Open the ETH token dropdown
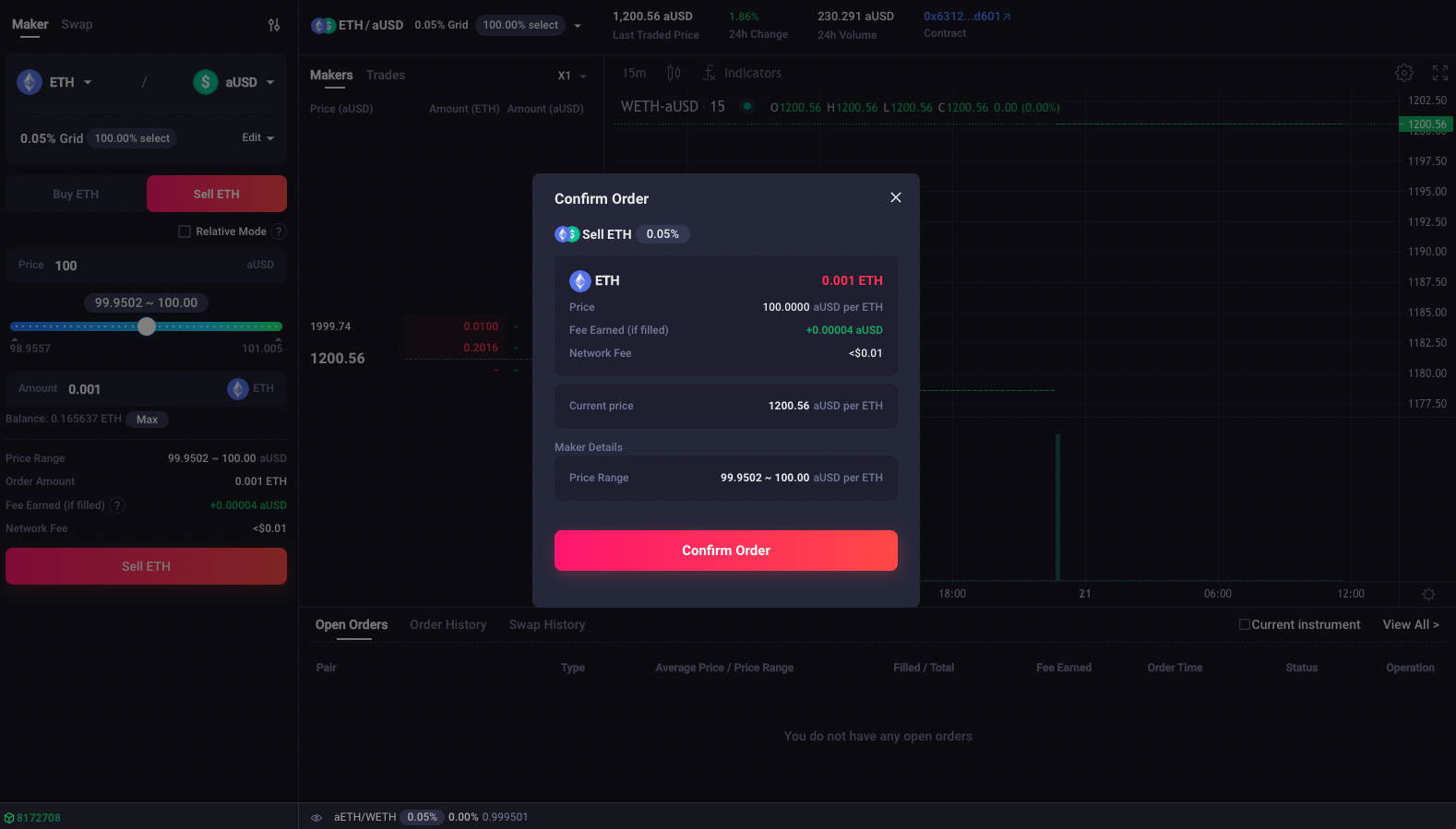Screen dimensions: 1456x829 [x=55, y=82]
